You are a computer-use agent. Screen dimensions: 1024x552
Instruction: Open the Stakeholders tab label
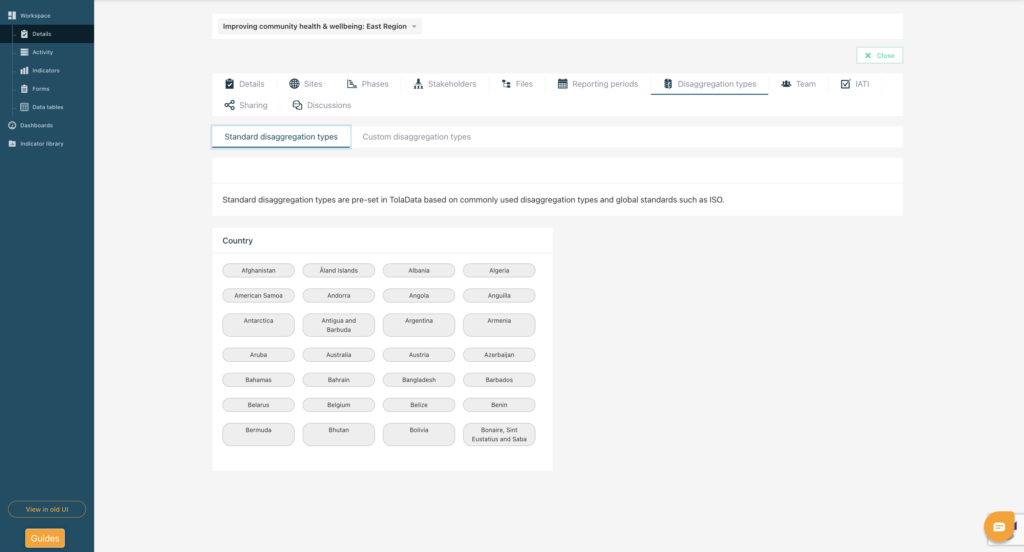click(x=452, y=84)
